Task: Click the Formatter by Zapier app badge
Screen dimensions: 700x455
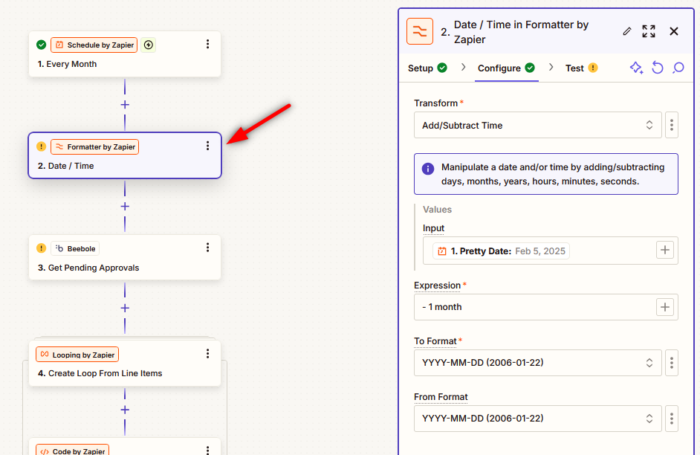Action: tap(95, 146)
